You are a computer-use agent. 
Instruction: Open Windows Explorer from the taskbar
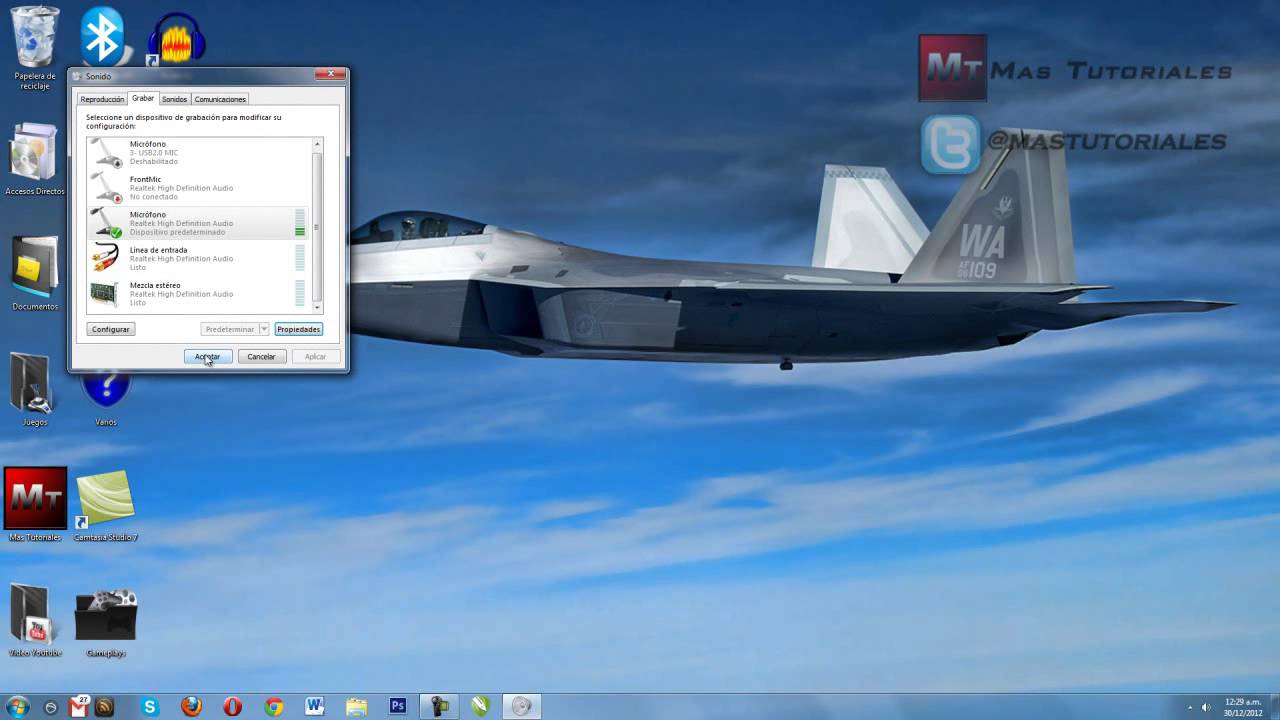click(356, 707)
